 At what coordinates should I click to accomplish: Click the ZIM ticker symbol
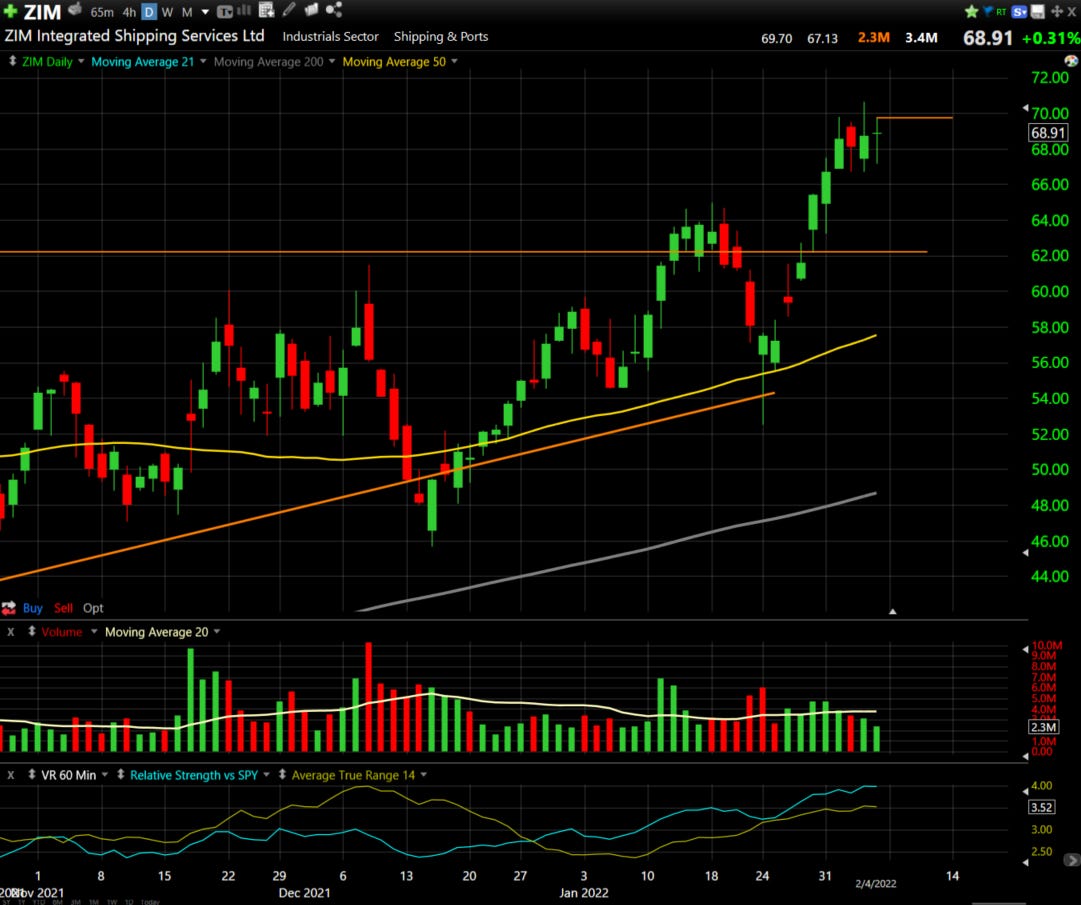42,12
